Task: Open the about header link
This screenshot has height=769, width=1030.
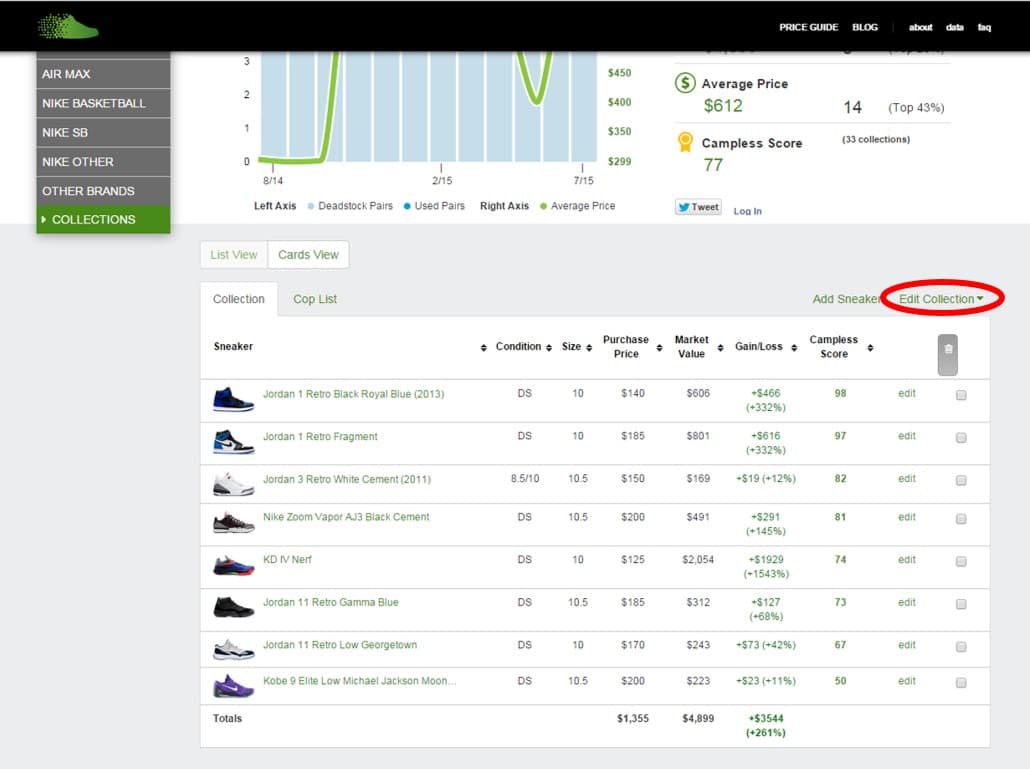Action: point(920,27)
